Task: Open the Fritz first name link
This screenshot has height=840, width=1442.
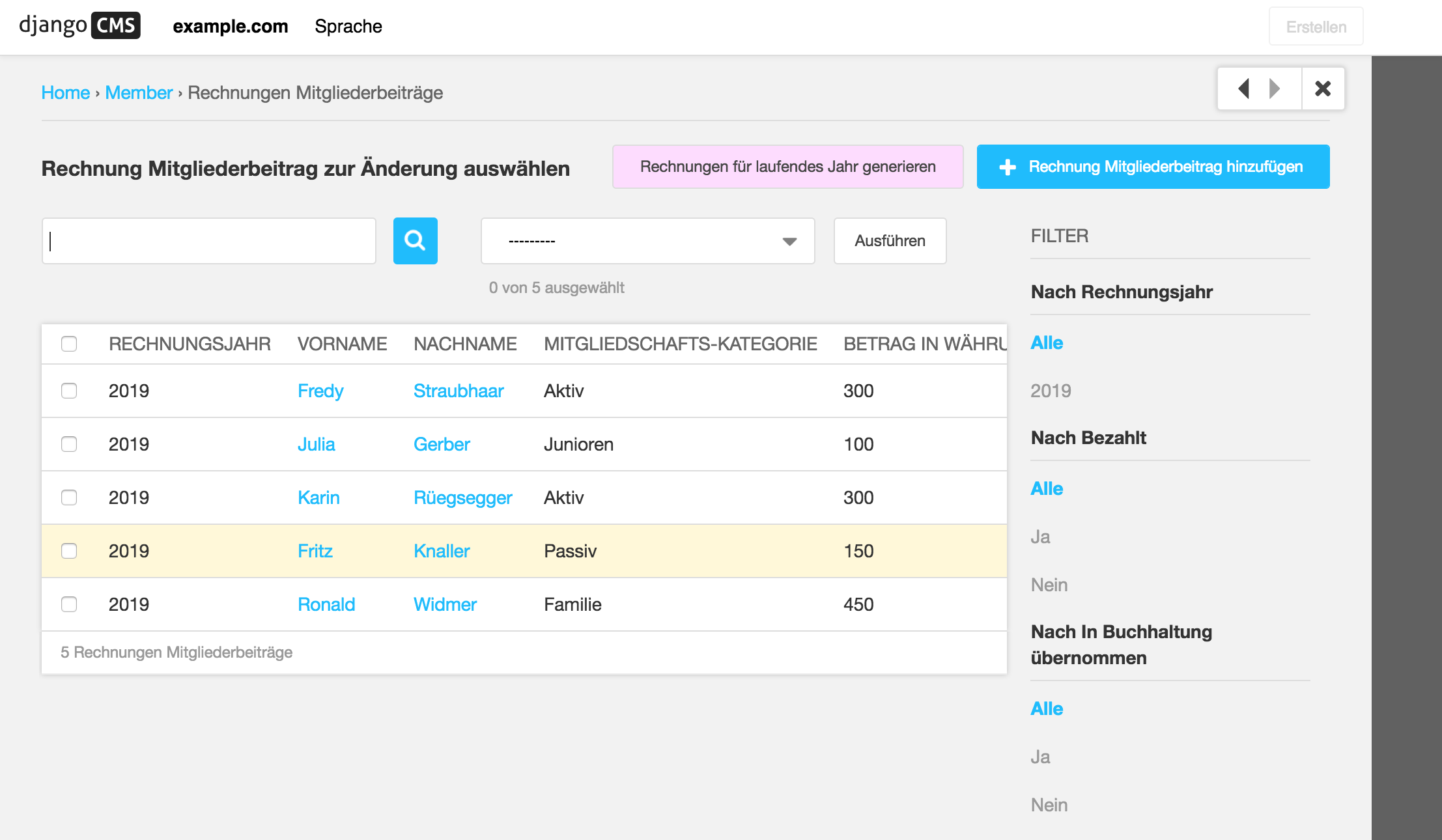Action: point(315,551)
